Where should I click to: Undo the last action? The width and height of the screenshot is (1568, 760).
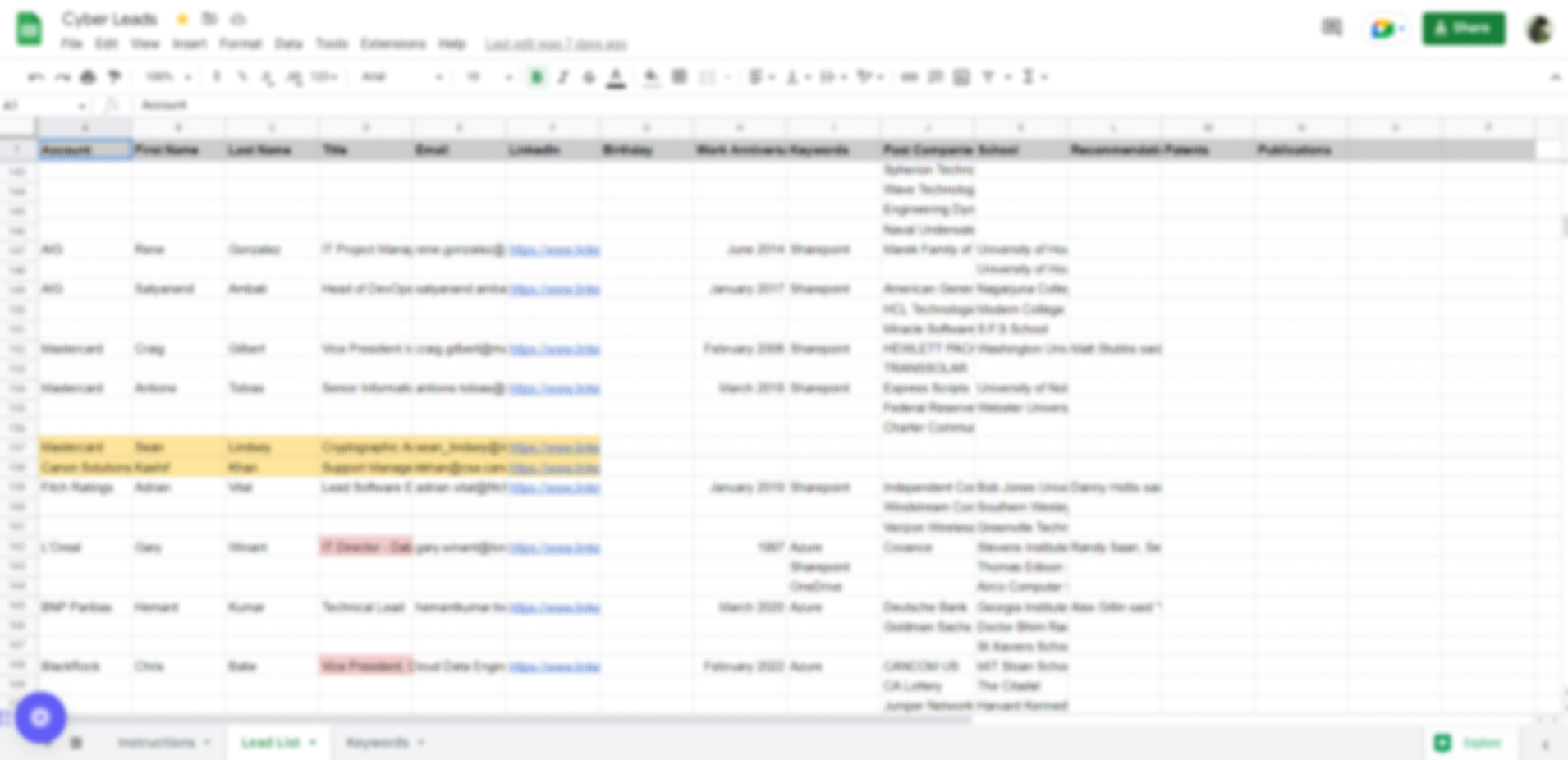(x=36, y=77)
